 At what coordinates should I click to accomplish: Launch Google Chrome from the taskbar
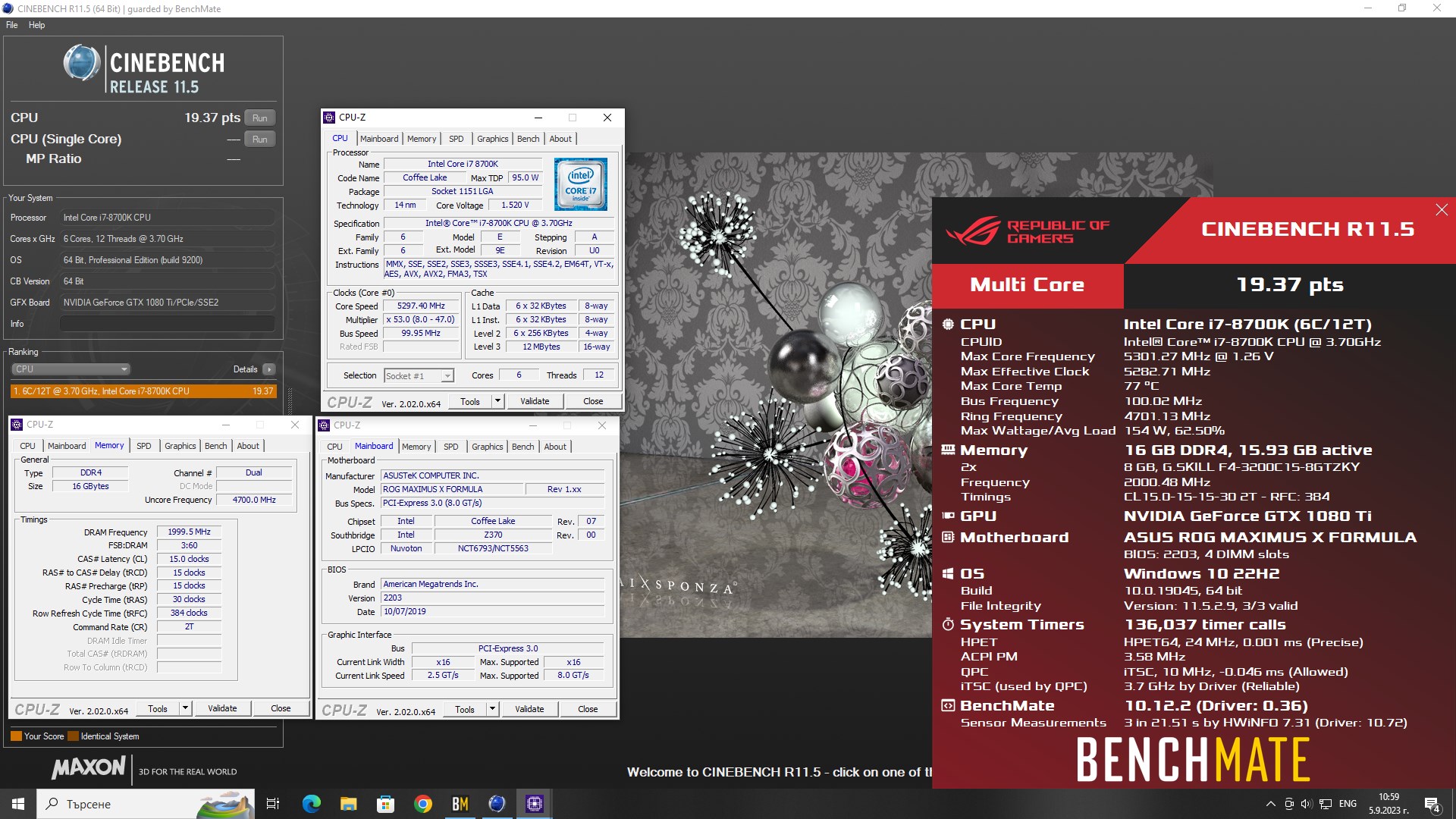(x=422, y=804)
